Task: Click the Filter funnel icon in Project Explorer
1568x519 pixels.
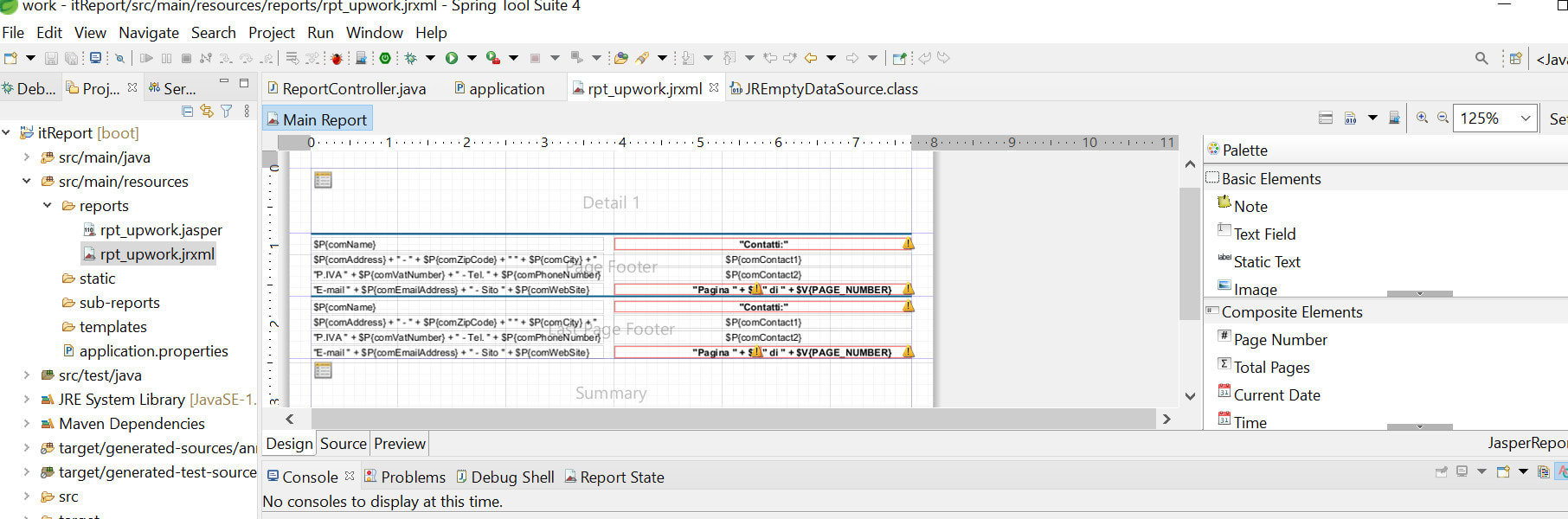Action: tap(227, 111)
